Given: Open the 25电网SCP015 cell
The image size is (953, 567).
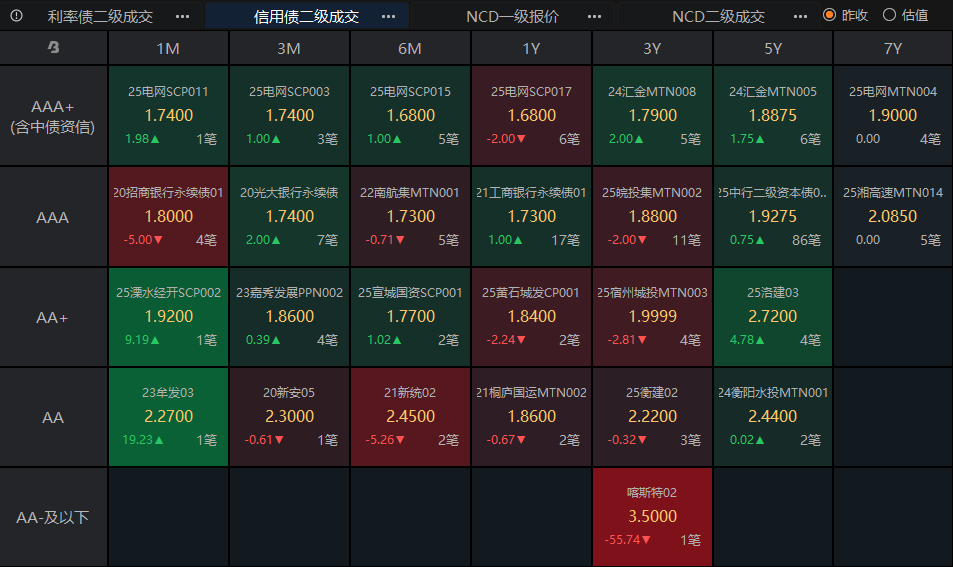Looking at the screenshot, I should (x=410, y=115).
